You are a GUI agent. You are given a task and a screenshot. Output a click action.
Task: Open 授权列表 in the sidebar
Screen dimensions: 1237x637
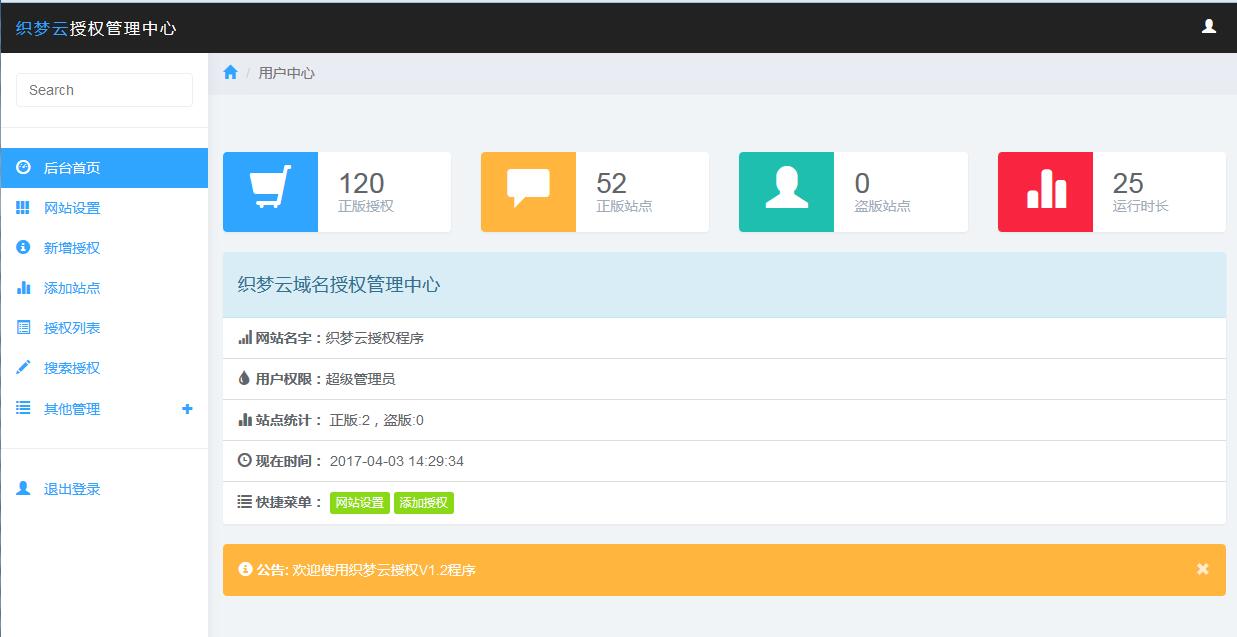[104, 328]
